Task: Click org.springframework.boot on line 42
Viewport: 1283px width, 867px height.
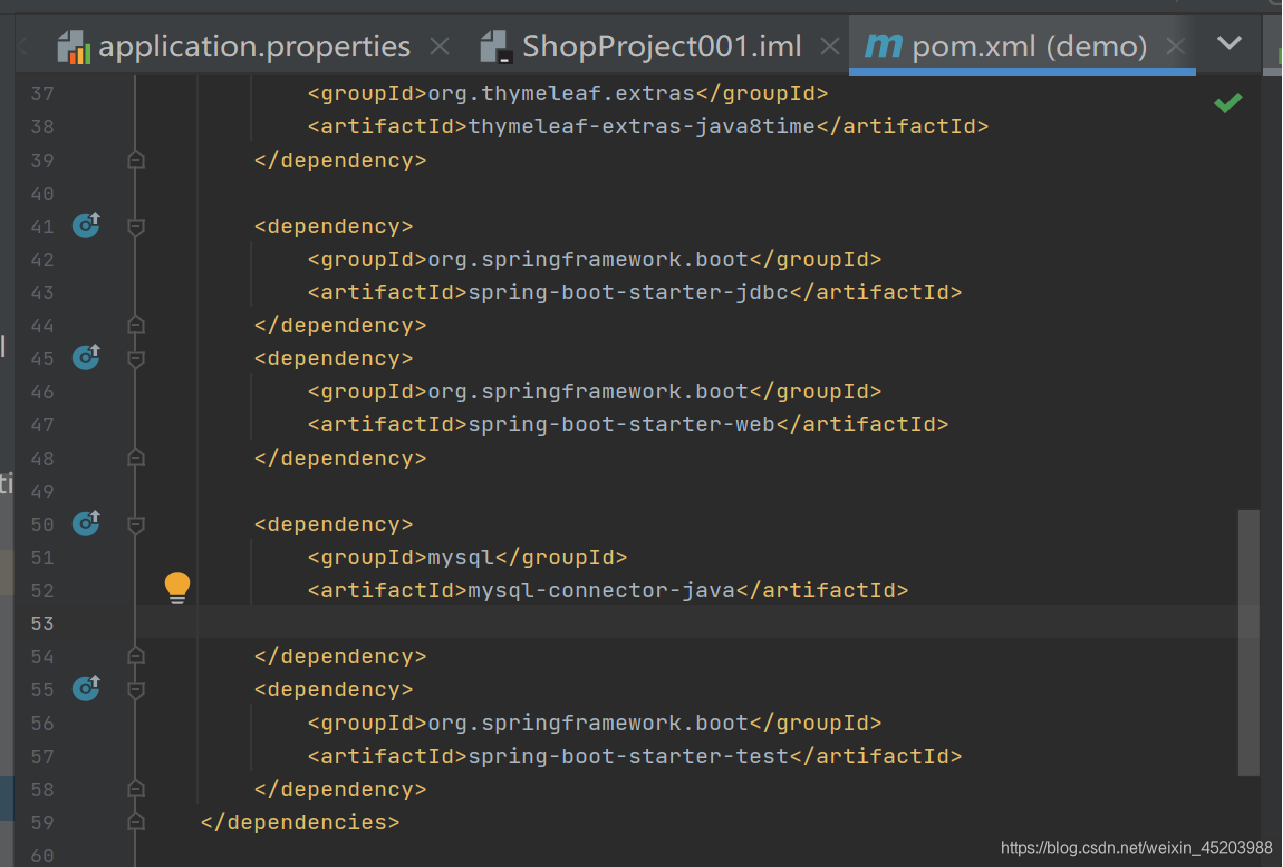Action: pyautogui.click(x=588, y=259)
